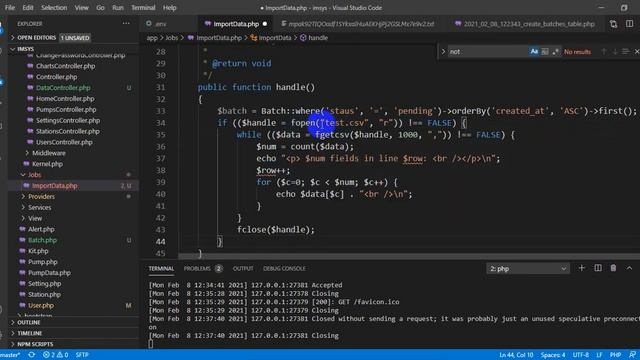640x360 pixels.
Task: Click the find input containing 'not'
Action: click(488, 51)
